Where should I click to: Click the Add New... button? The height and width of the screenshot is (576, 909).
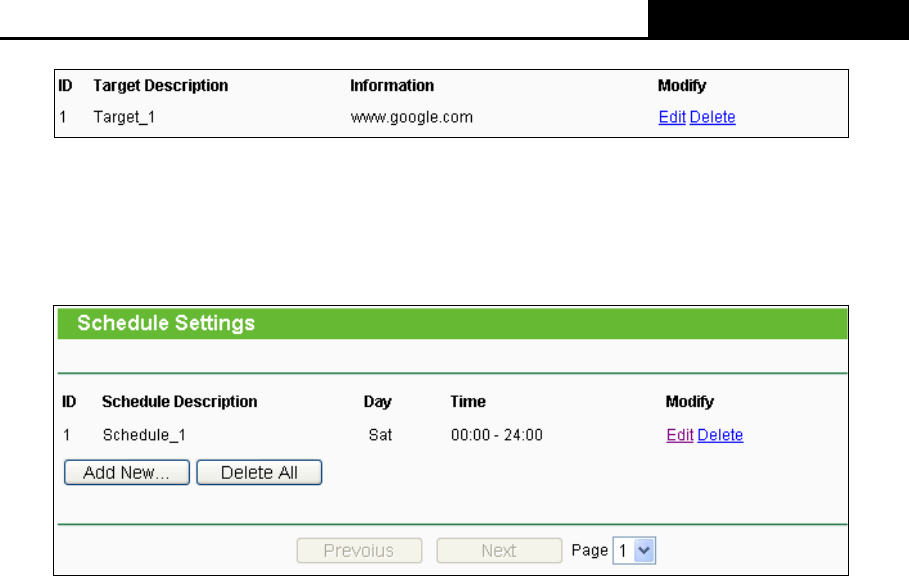coord(126,472)
